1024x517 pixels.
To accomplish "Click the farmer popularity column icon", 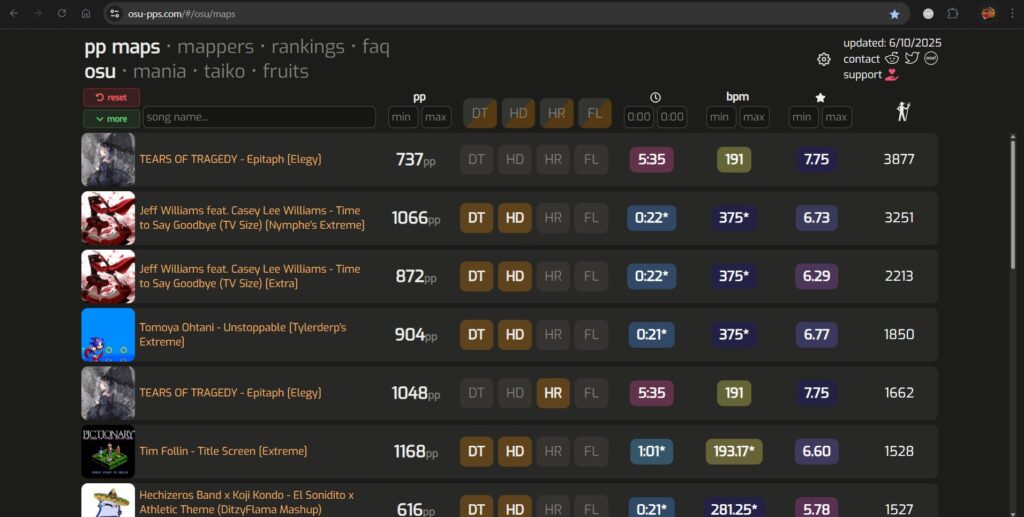I will [903, 112].
